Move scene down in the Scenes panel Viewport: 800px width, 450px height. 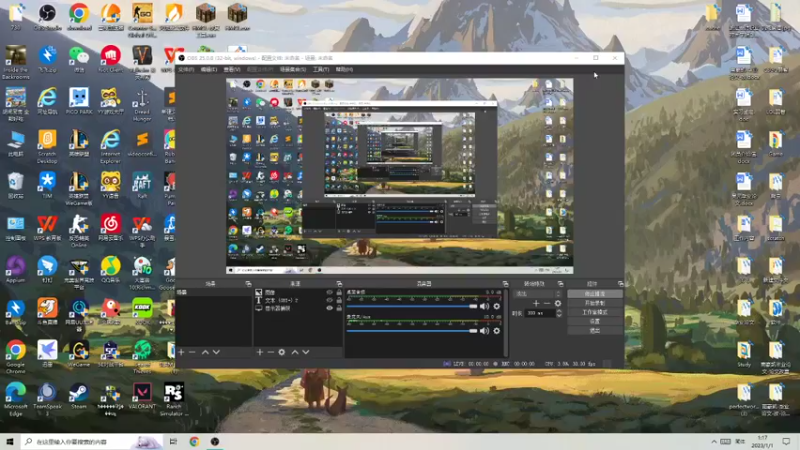click(216, 352)
